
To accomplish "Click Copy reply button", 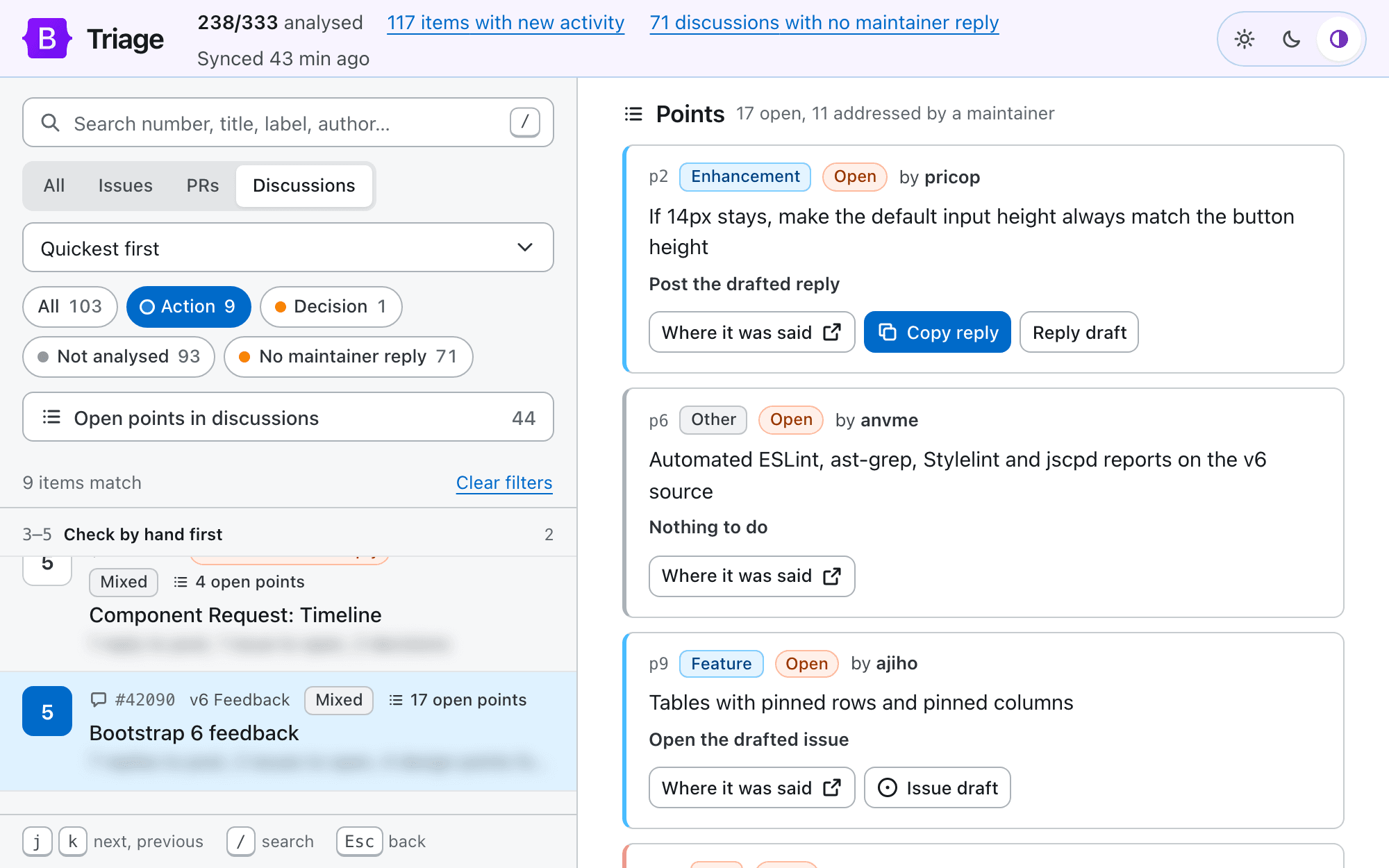I will [x=938, y=332].
